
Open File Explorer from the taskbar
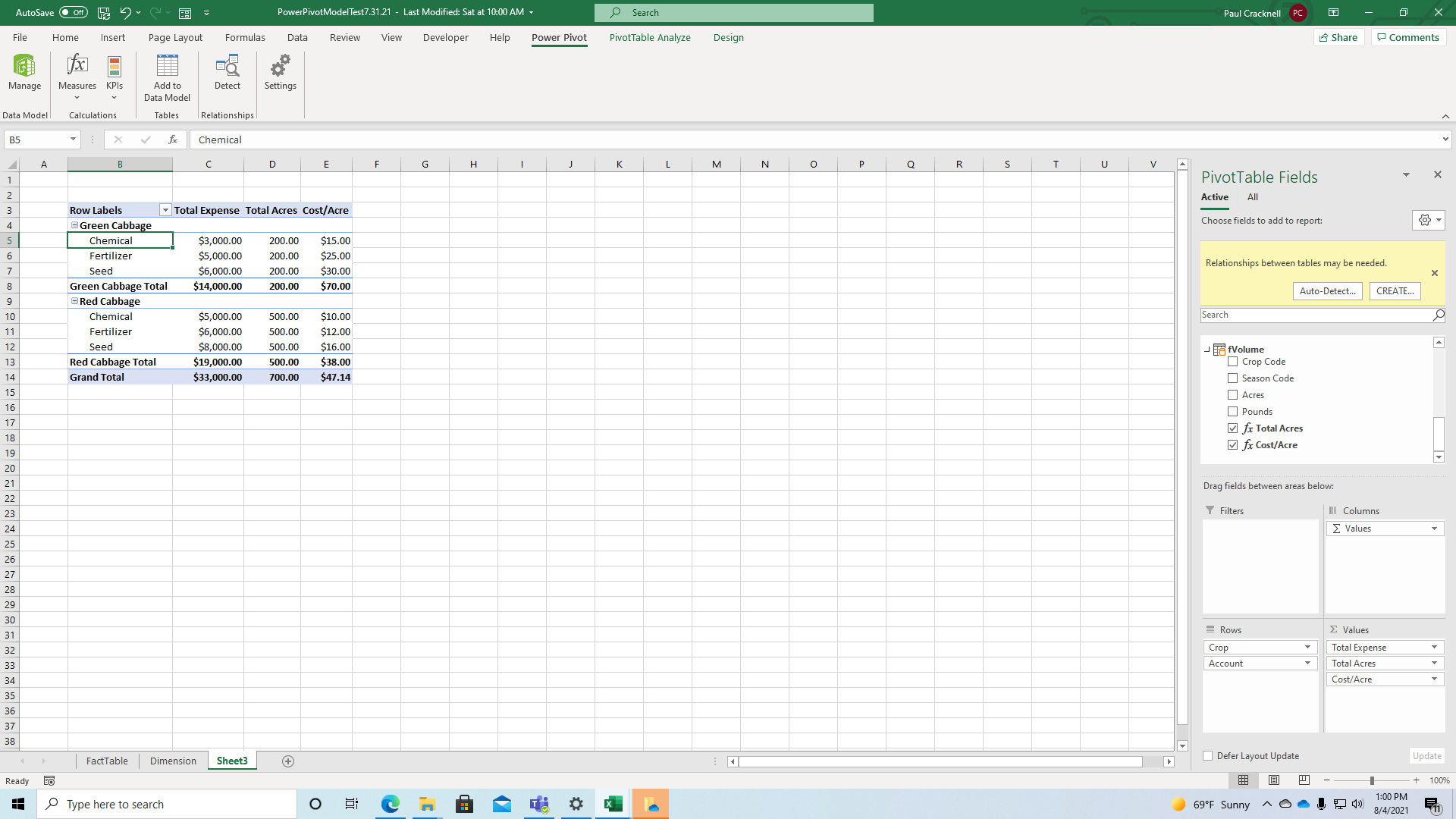427,804
